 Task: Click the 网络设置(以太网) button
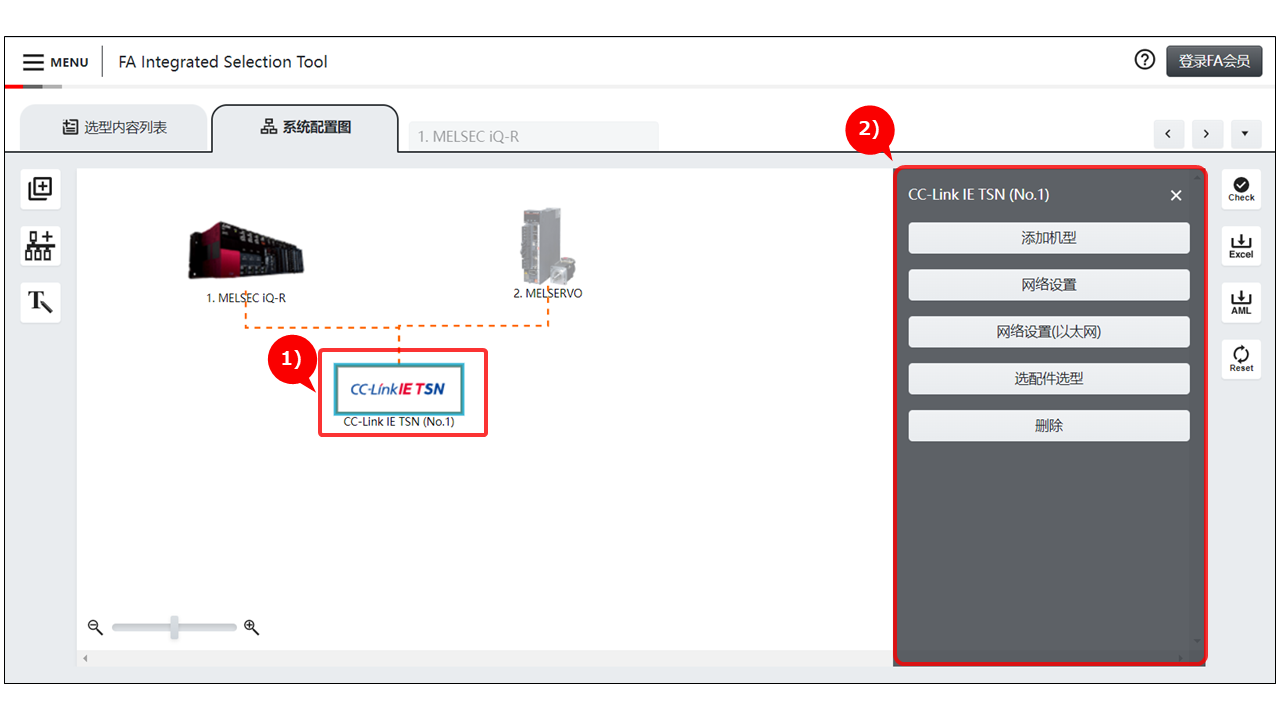pos(1048,332)
